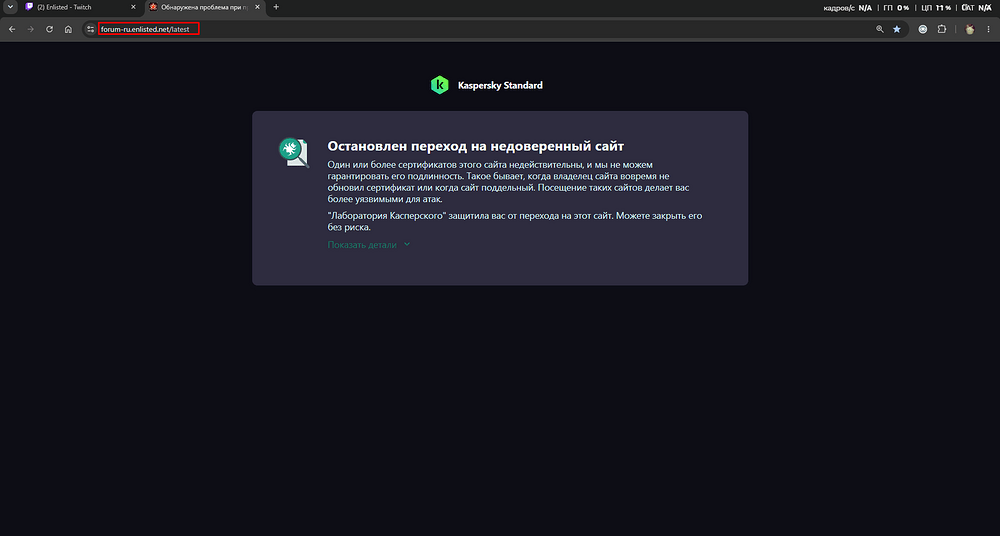Open the browser home page
The image size is (1000, 536).
click(x=68, y=29)
